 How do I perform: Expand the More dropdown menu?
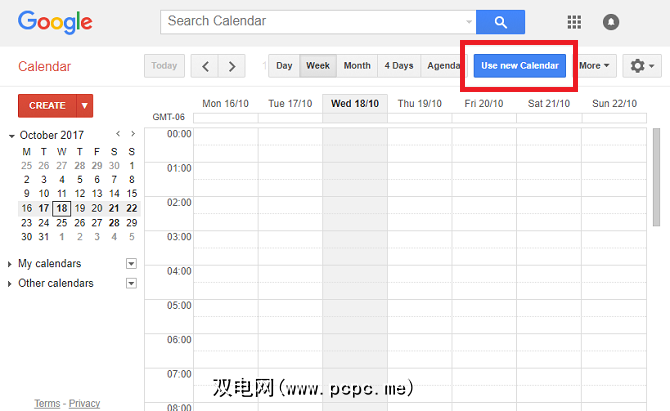tap(594, 66)
